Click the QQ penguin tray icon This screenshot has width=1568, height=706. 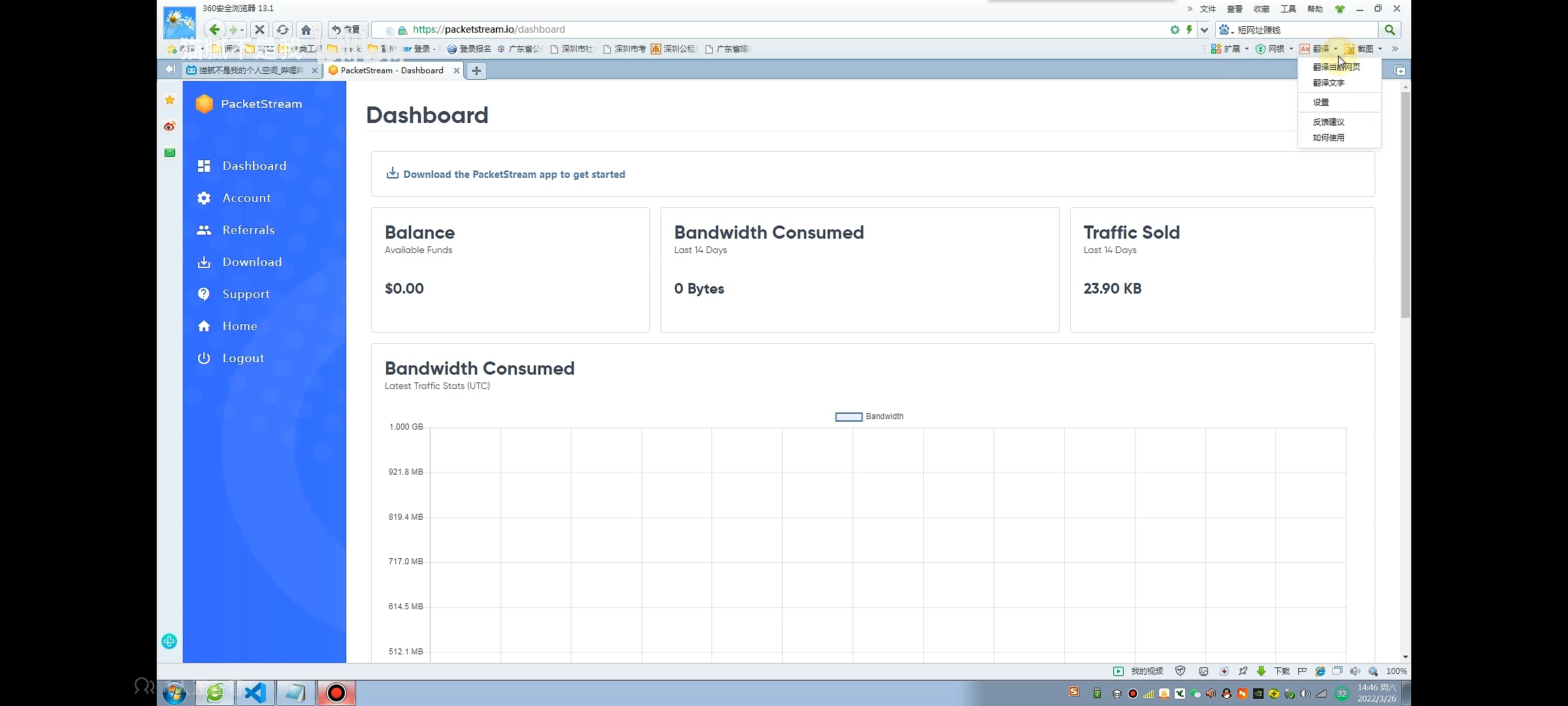[1226, 694]
